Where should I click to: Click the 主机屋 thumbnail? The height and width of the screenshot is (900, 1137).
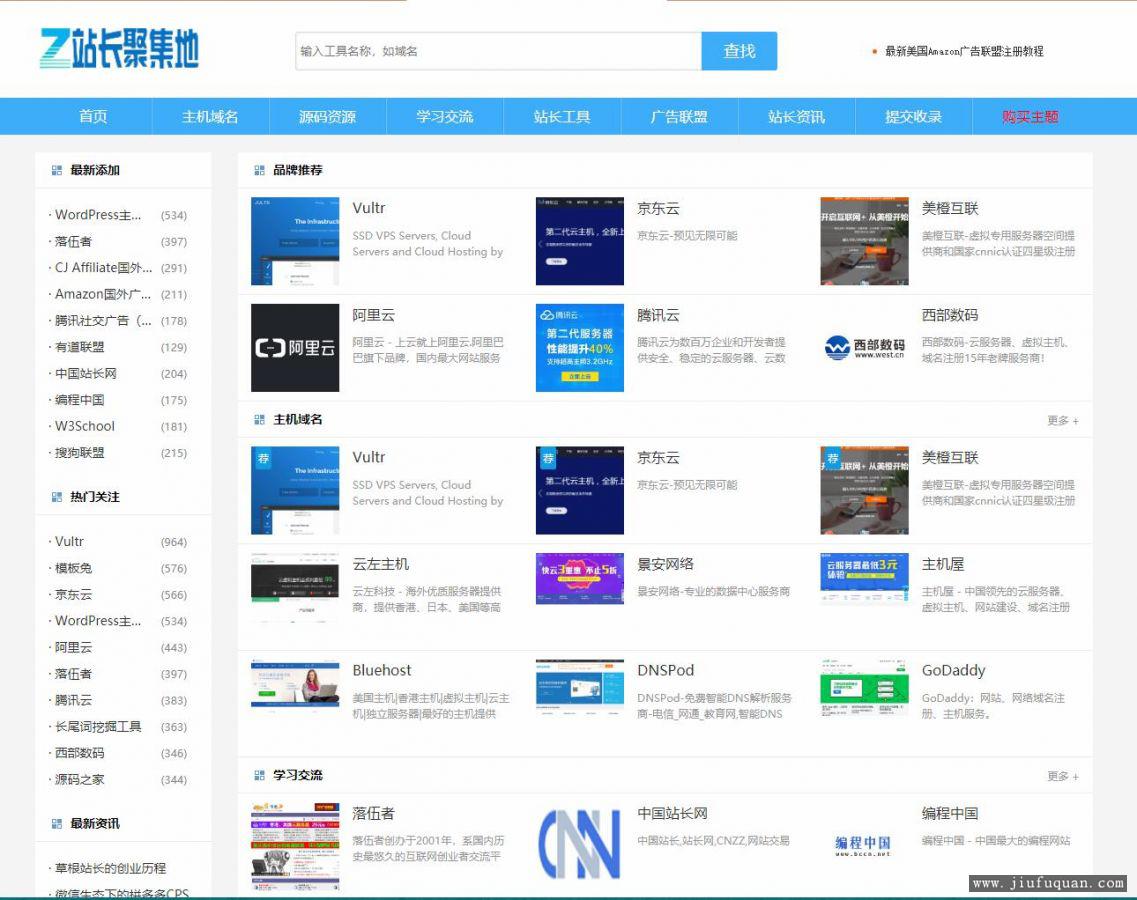864,579
